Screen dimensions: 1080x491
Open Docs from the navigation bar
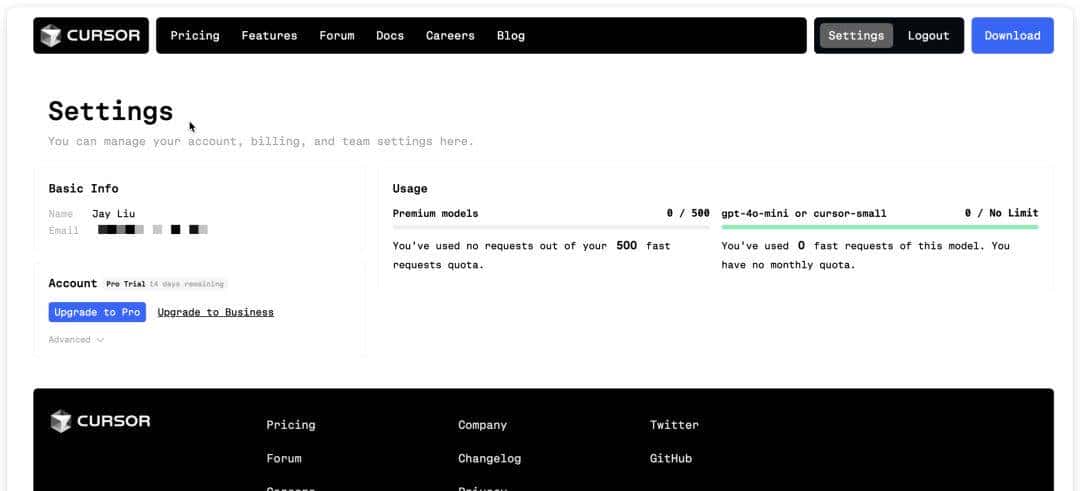(390, 36)
